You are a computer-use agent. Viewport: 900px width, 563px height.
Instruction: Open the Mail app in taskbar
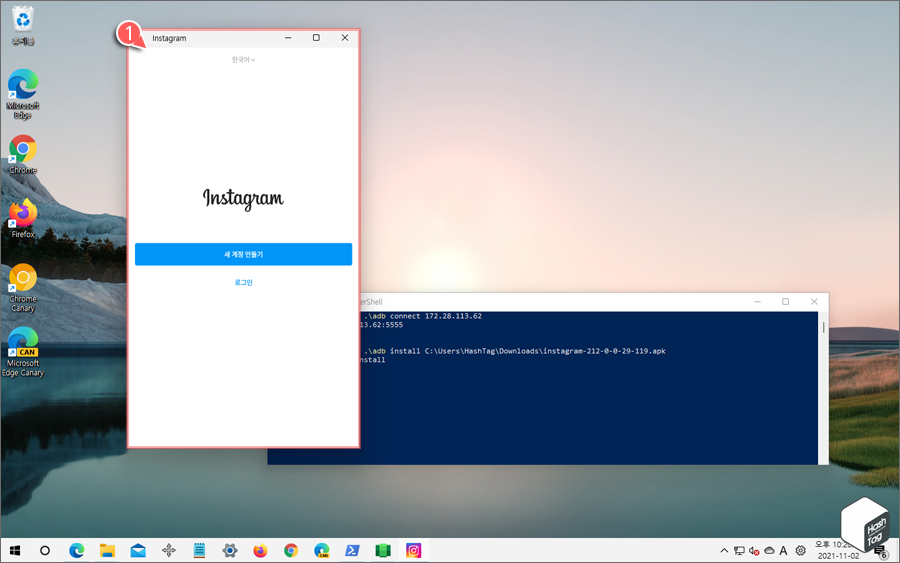pos(138,551)
